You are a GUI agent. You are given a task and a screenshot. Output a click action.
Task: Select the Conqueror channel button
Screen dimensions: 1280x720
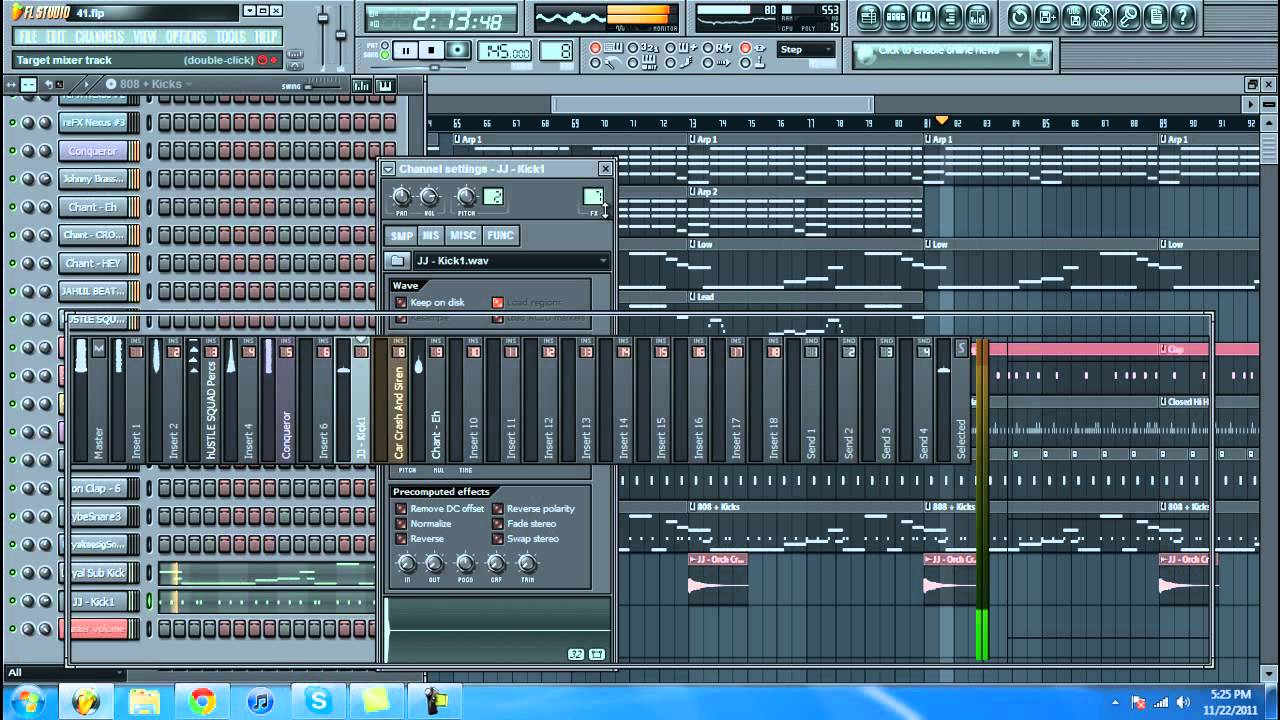coord(93,151)
